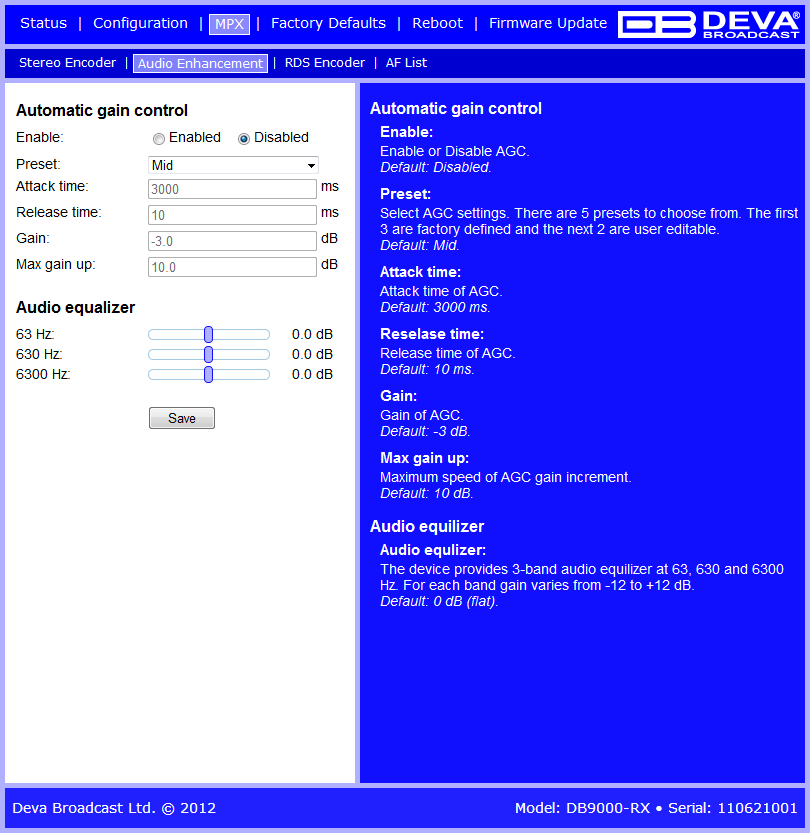Click the 6300 Hz equalizer slider handle
810x833 pixels.
coord(209,375)
